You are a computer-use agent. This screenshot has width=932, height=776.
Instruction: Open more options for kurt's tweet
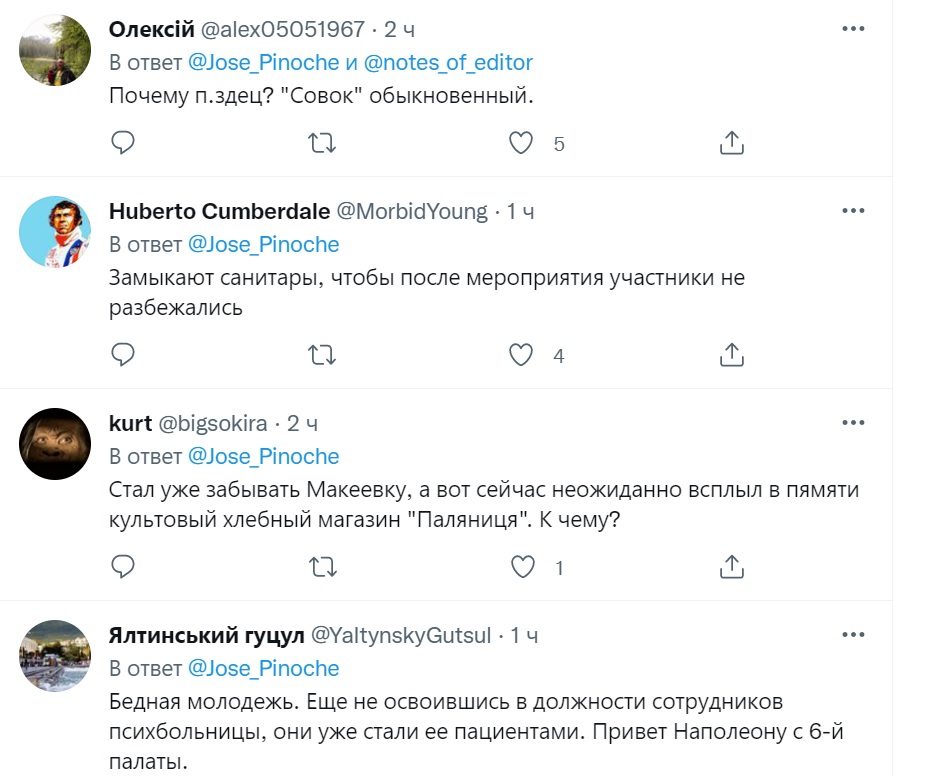853,423
